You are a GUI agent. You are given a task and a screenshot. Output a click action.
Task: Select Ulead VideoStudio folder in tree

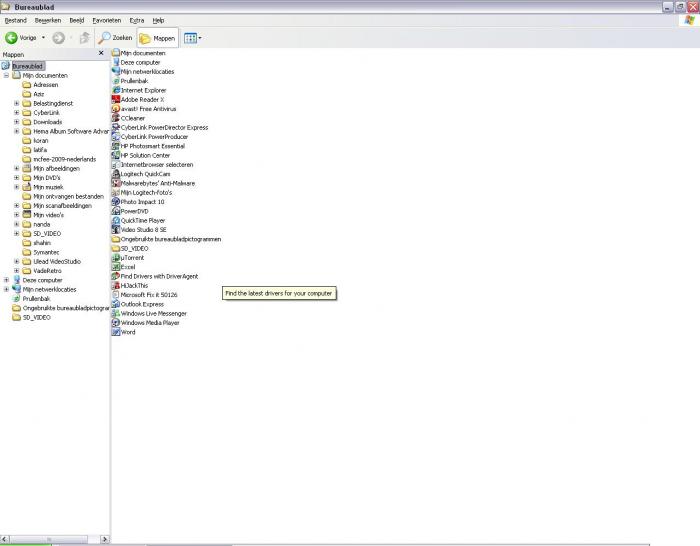57,262
